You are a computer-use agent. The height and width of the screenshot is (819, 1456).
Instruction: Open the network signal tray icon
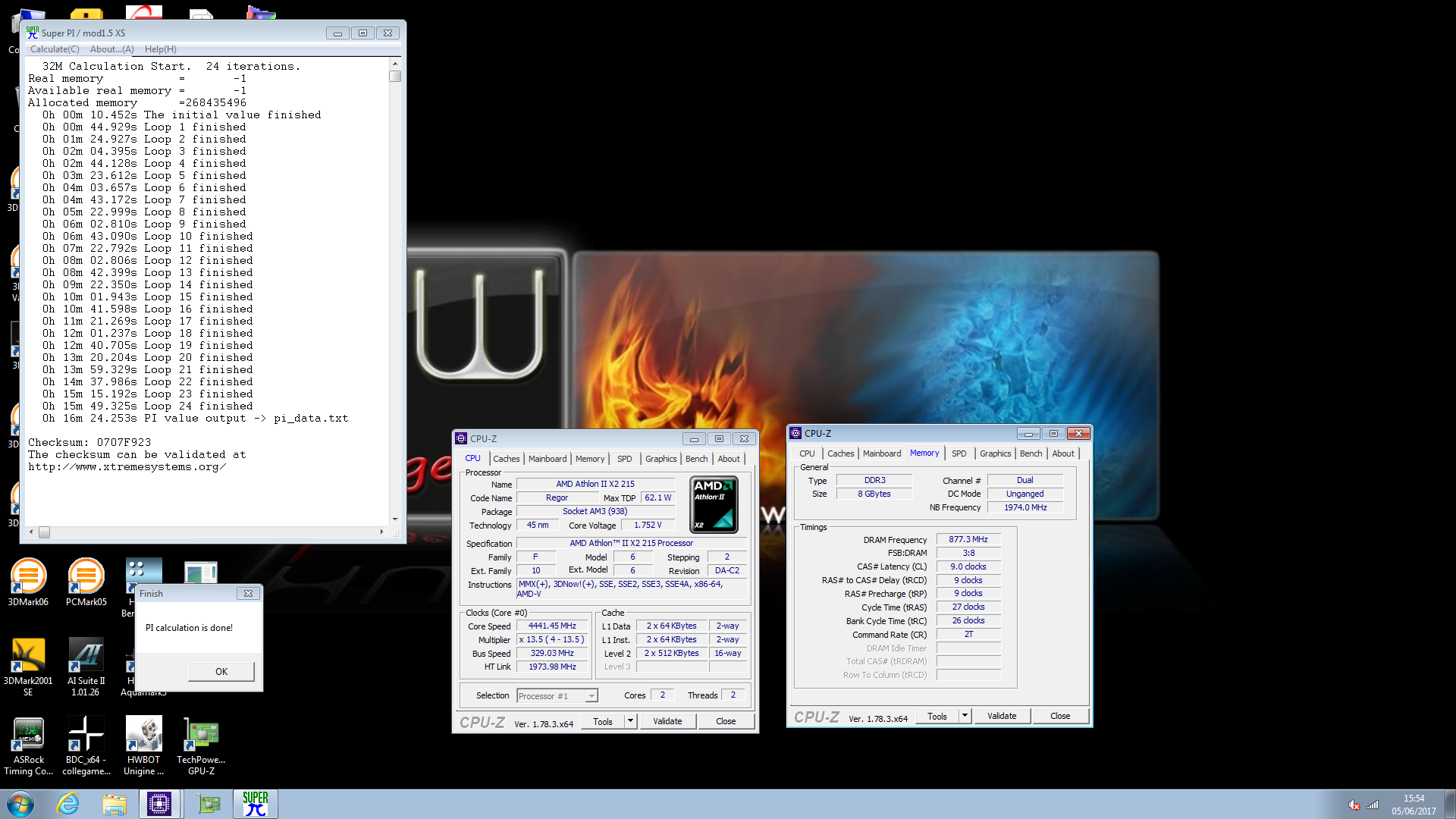(1373, 805)
